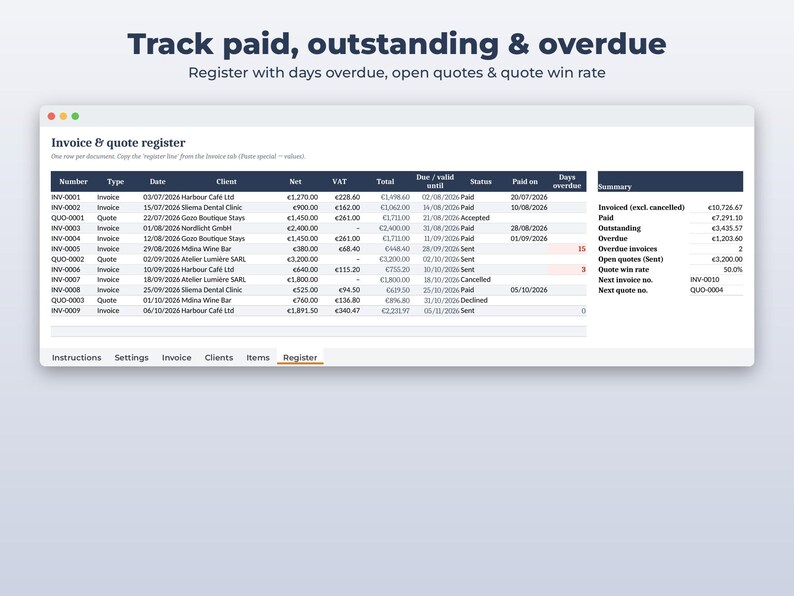This screenshot has width=794, height=596.
Task: Go to the Clients tab
Action: tap(219, 357)
